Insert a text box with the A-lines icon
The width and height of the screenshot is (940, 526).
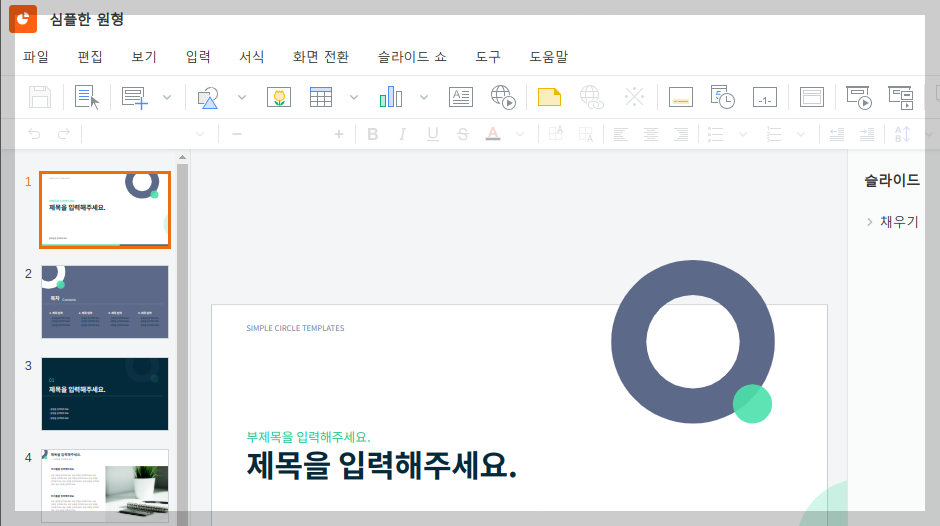[460, 97]
